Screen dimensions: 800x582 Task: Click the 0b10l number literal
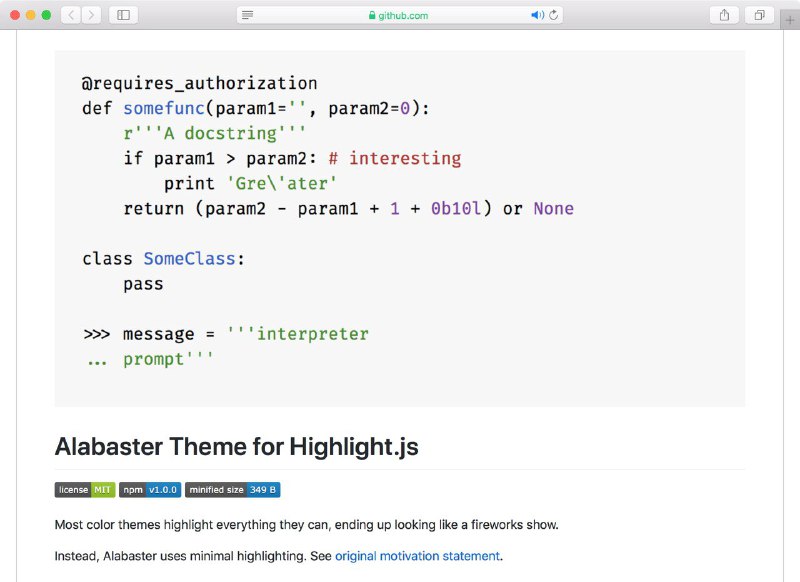(456, 208)
